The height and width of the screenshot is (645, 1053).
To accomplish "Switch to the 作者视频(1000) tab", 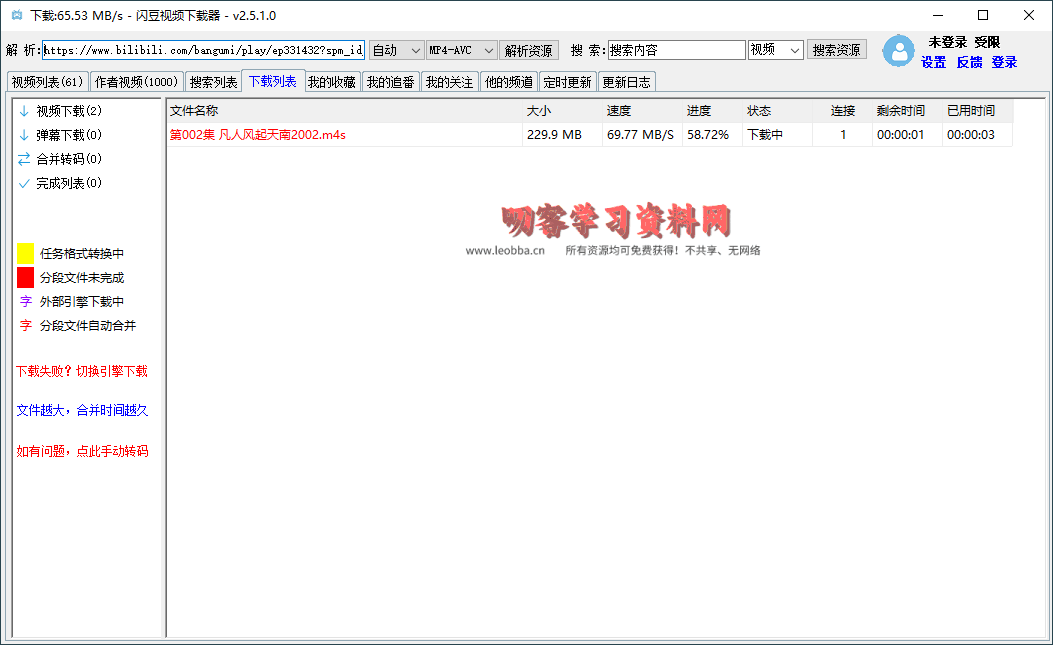I will [x=136, y=82].
